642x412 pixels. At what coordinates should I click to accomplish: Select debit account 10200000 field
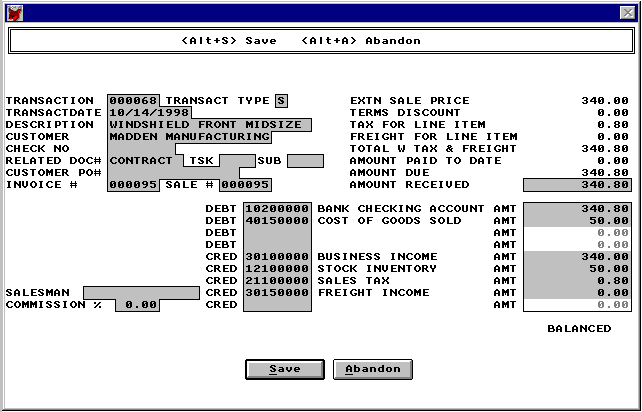tap(277, 209)
